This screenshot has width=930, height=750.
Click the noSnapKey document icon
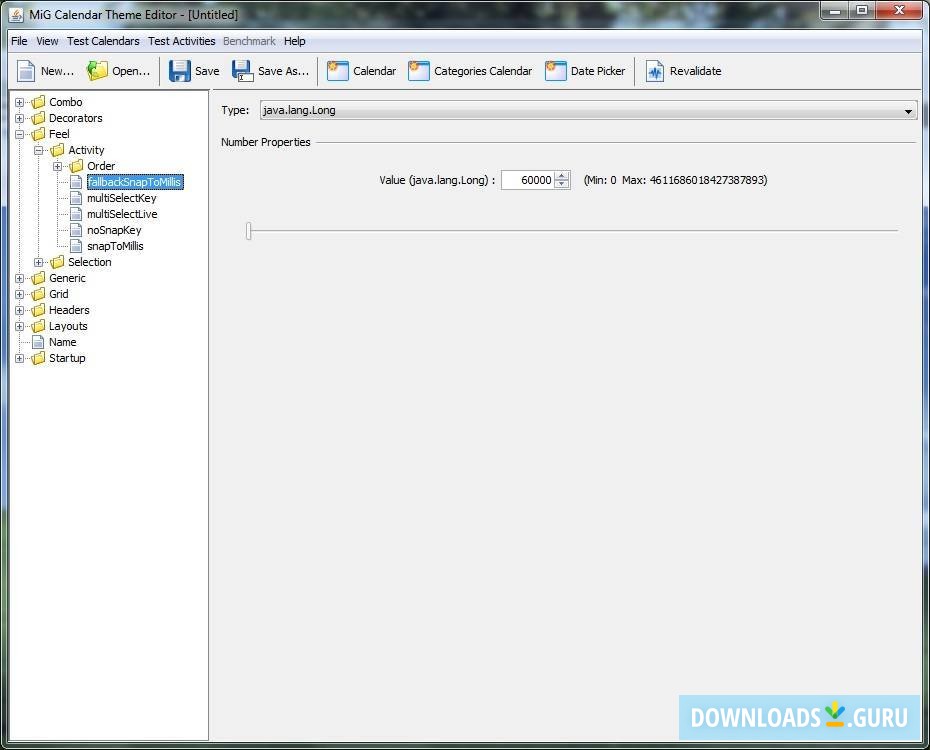coord(76,230)
